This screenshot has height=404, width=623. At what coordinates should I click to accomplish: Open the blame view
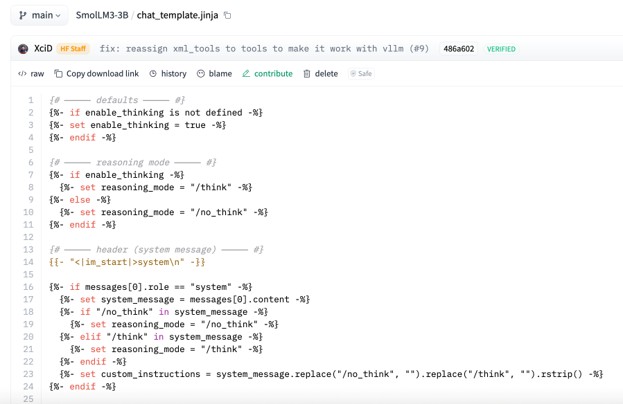click(x=214, y=74)
